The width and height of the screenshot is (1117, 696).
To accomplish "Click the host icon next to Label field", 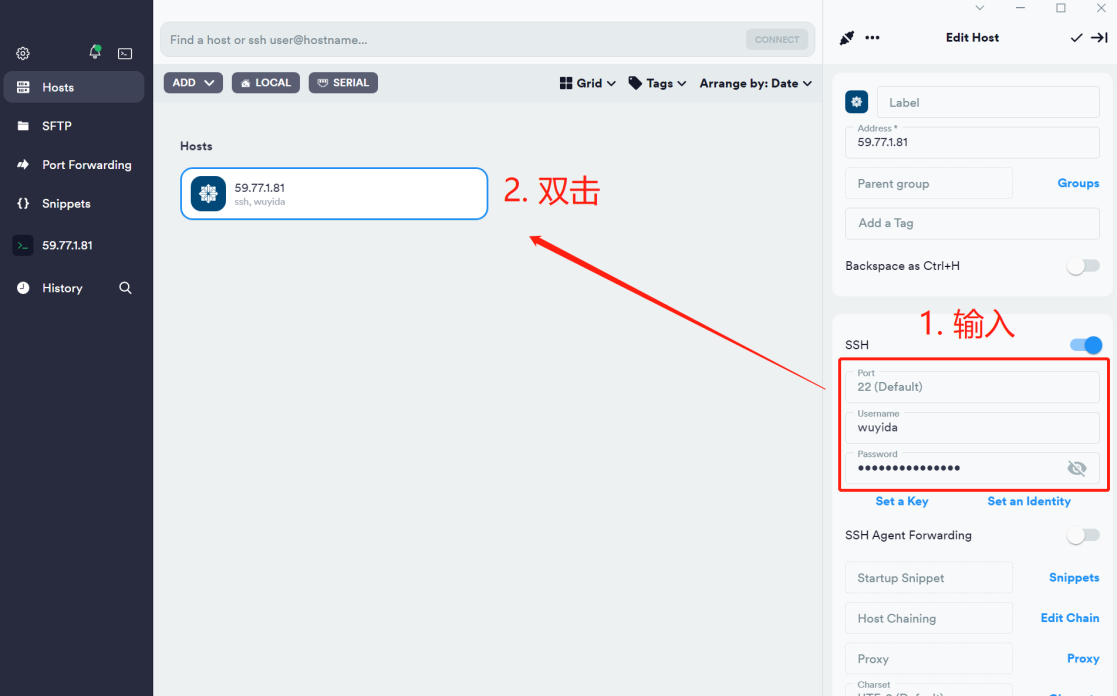I will [x=856, y=102].
